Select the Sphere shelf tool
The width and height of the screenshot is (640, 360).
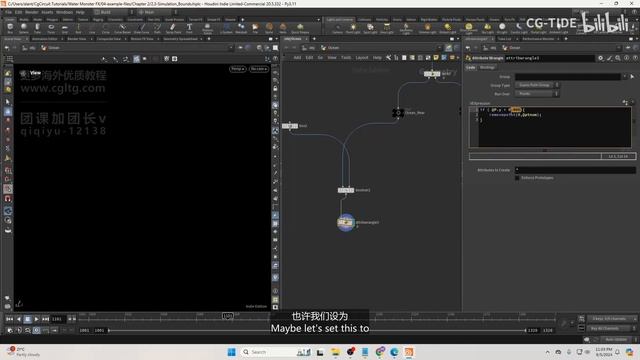(24, 28)
